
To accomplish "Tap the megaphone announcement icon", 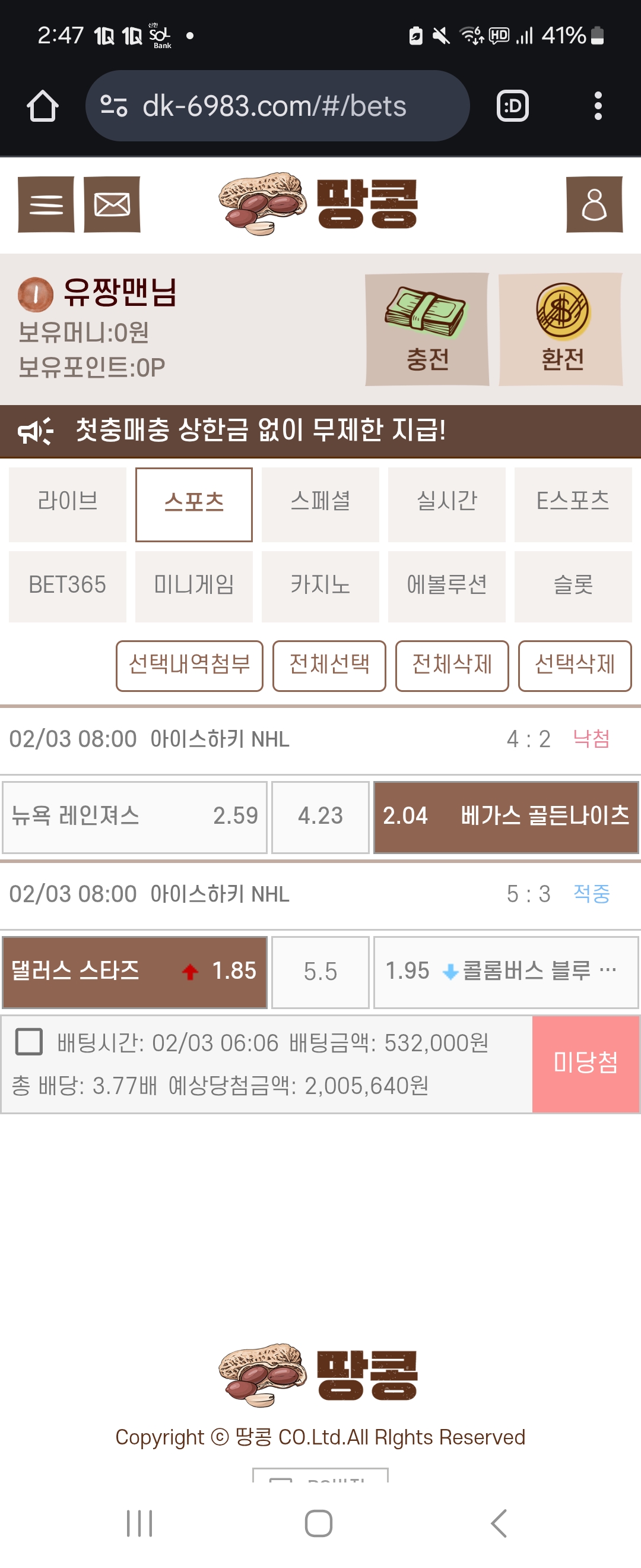I will click(35, 431).
